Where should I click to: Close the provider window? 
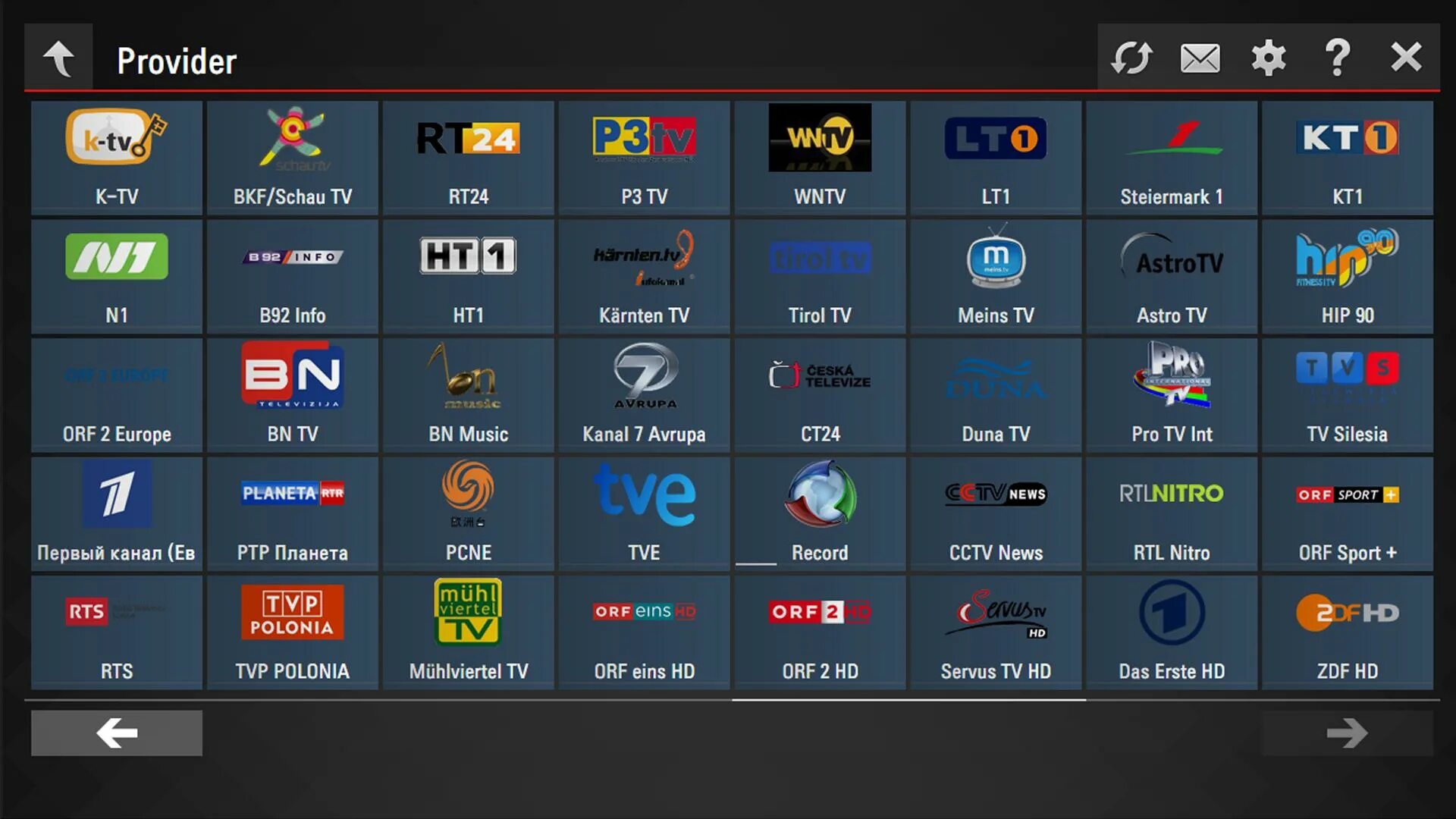1407,57
